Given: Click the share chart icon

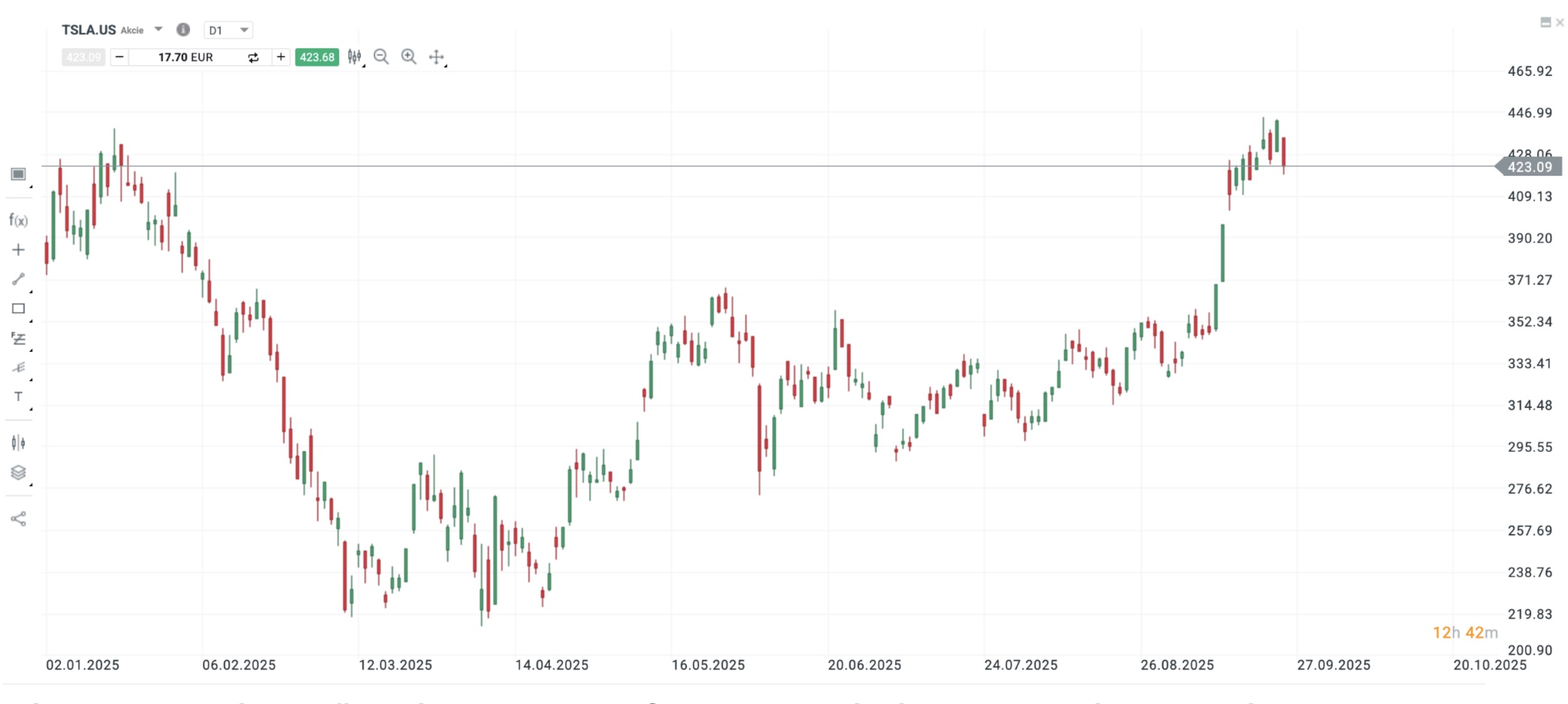Looking at the screenshot, I should tap(18, 519).
